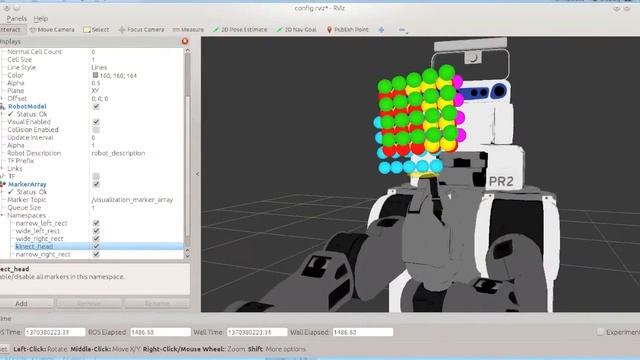Select the RobotModel tree row

pyautogui.click(x=92, y=107)
